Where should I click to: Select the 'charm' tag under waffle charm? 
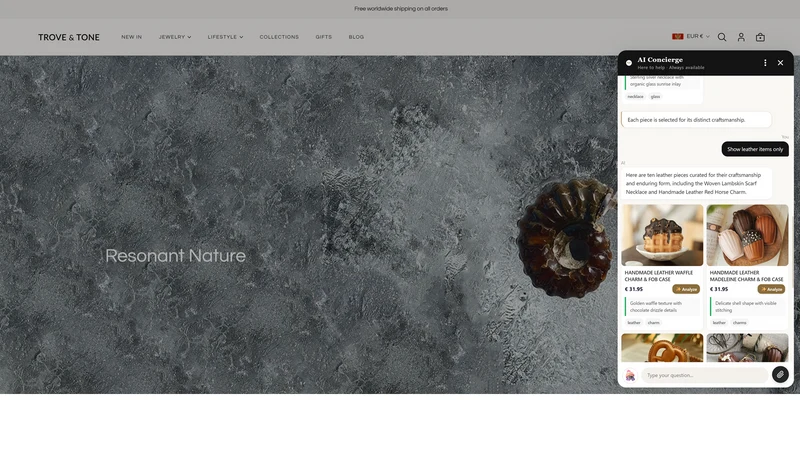654,322
